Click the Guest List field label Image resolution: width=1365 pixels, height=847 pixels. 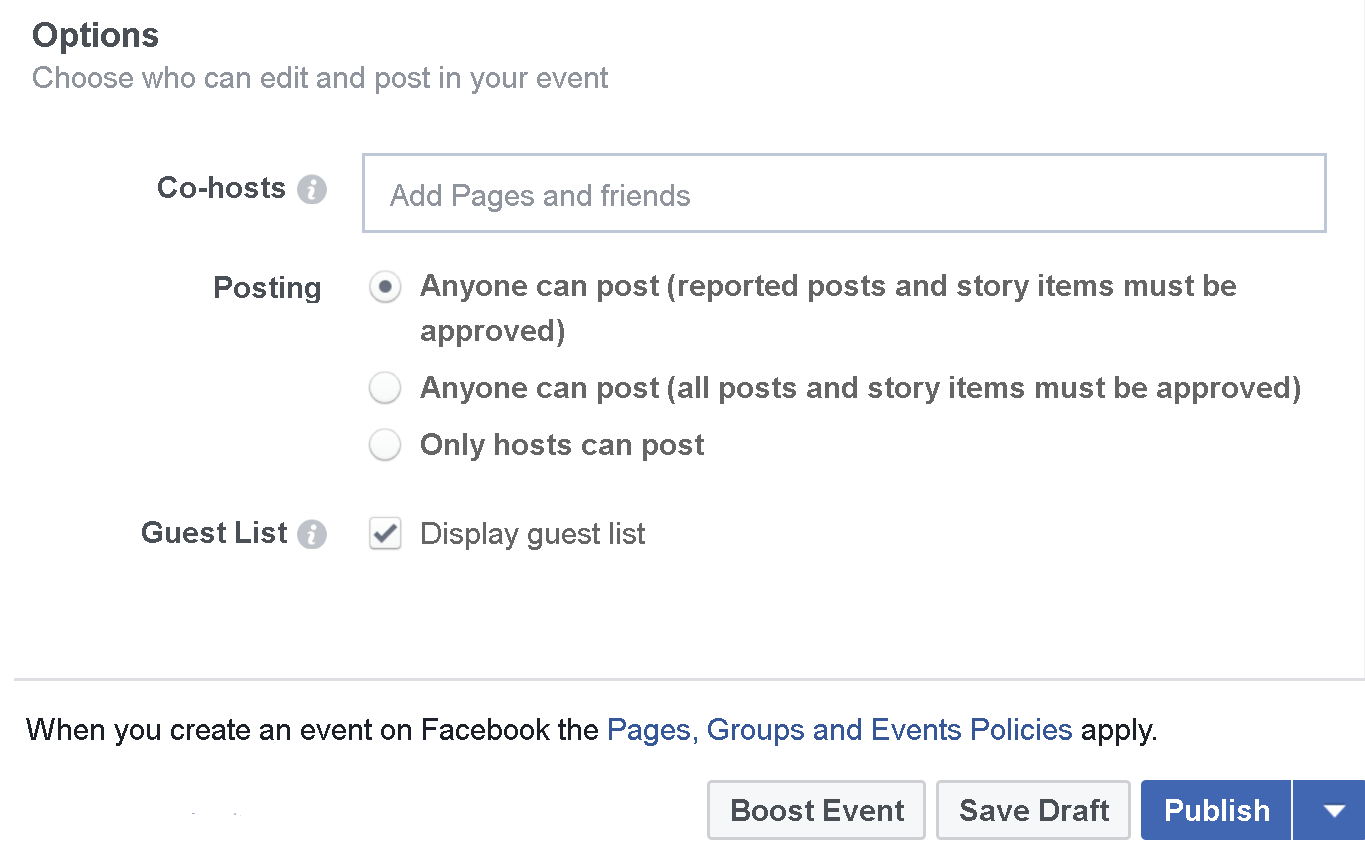(x=214, y=533)
